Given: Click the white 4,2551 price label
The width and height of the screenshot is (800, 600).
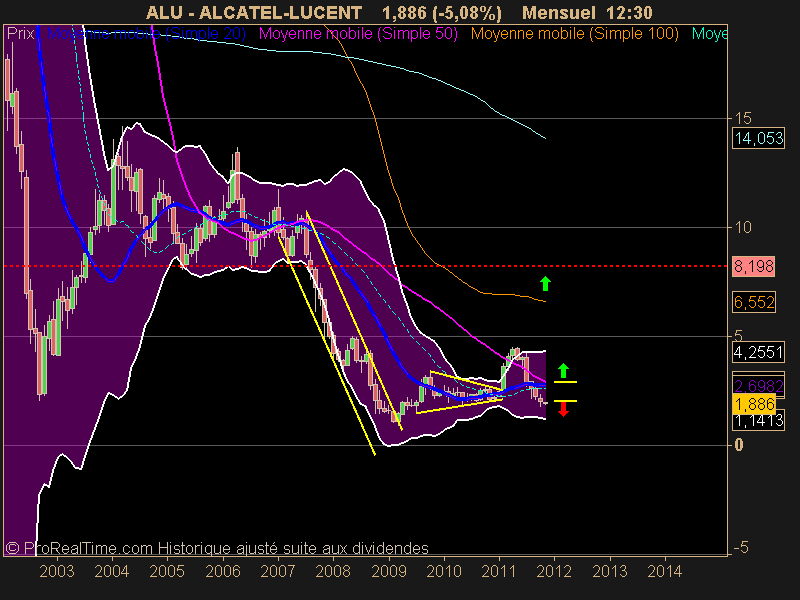Looking at the screenshot, I should [758, 352].
